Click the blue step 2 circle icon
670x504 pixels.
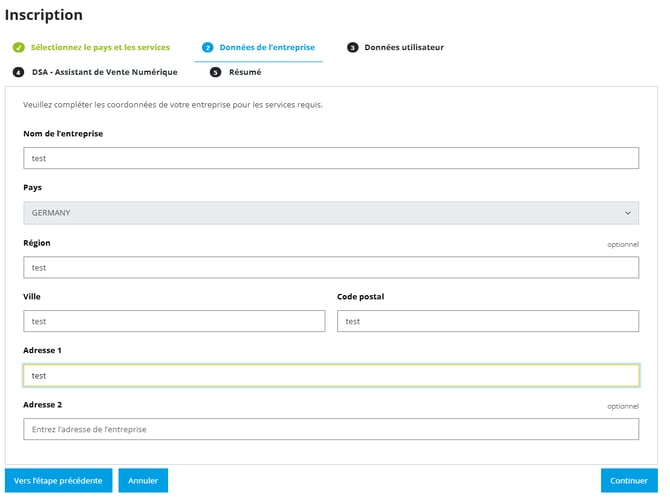point(207,47)
